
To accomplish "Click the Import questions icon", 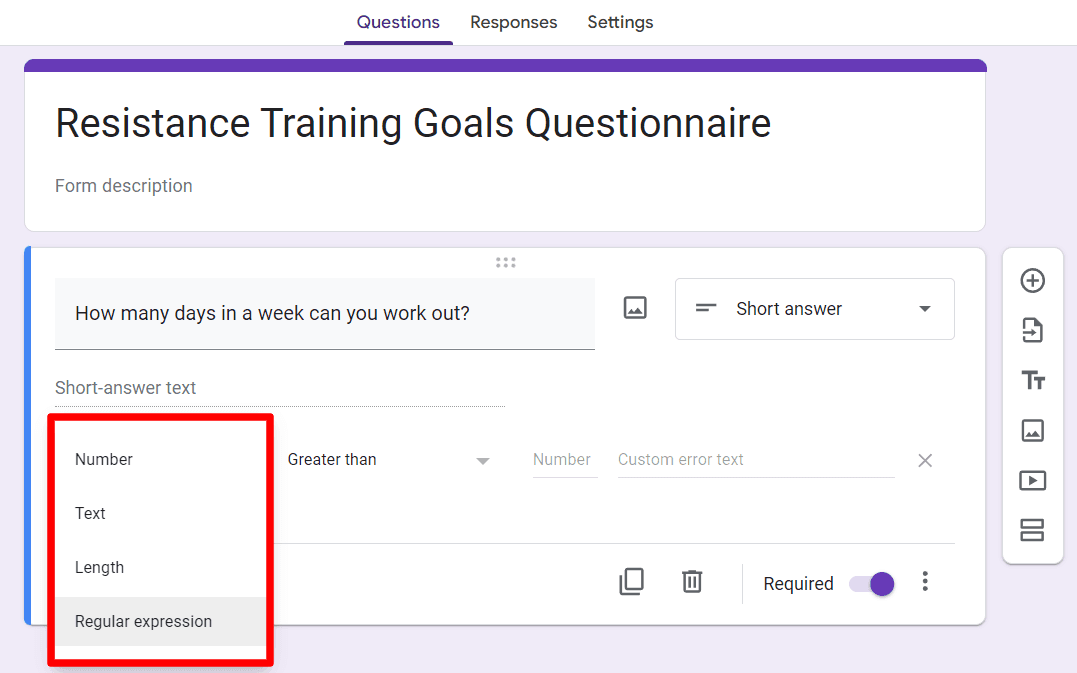I will [1032, 330].
